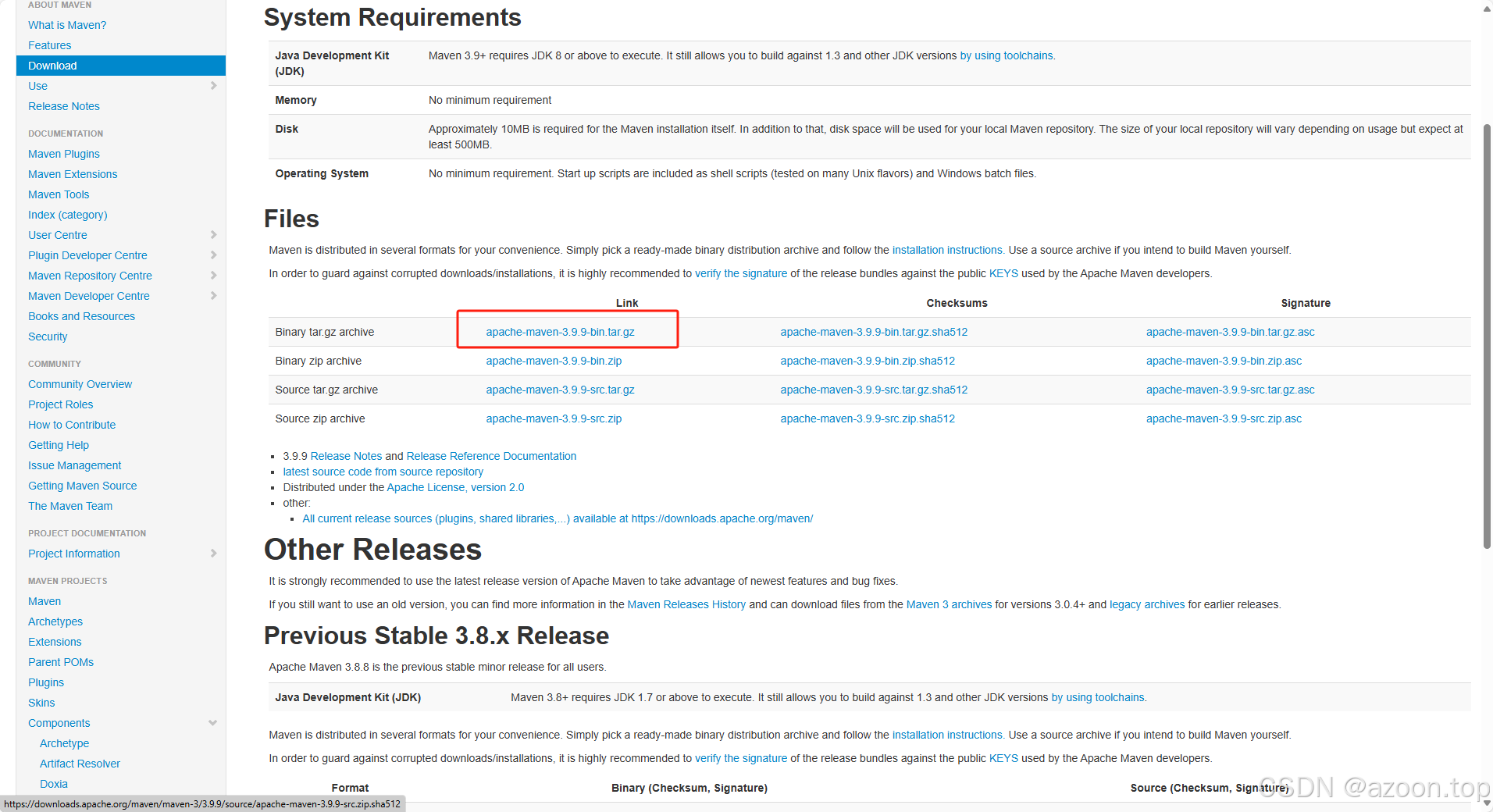
Task: Open Features in sidebar
Action: tap(49, 45)
